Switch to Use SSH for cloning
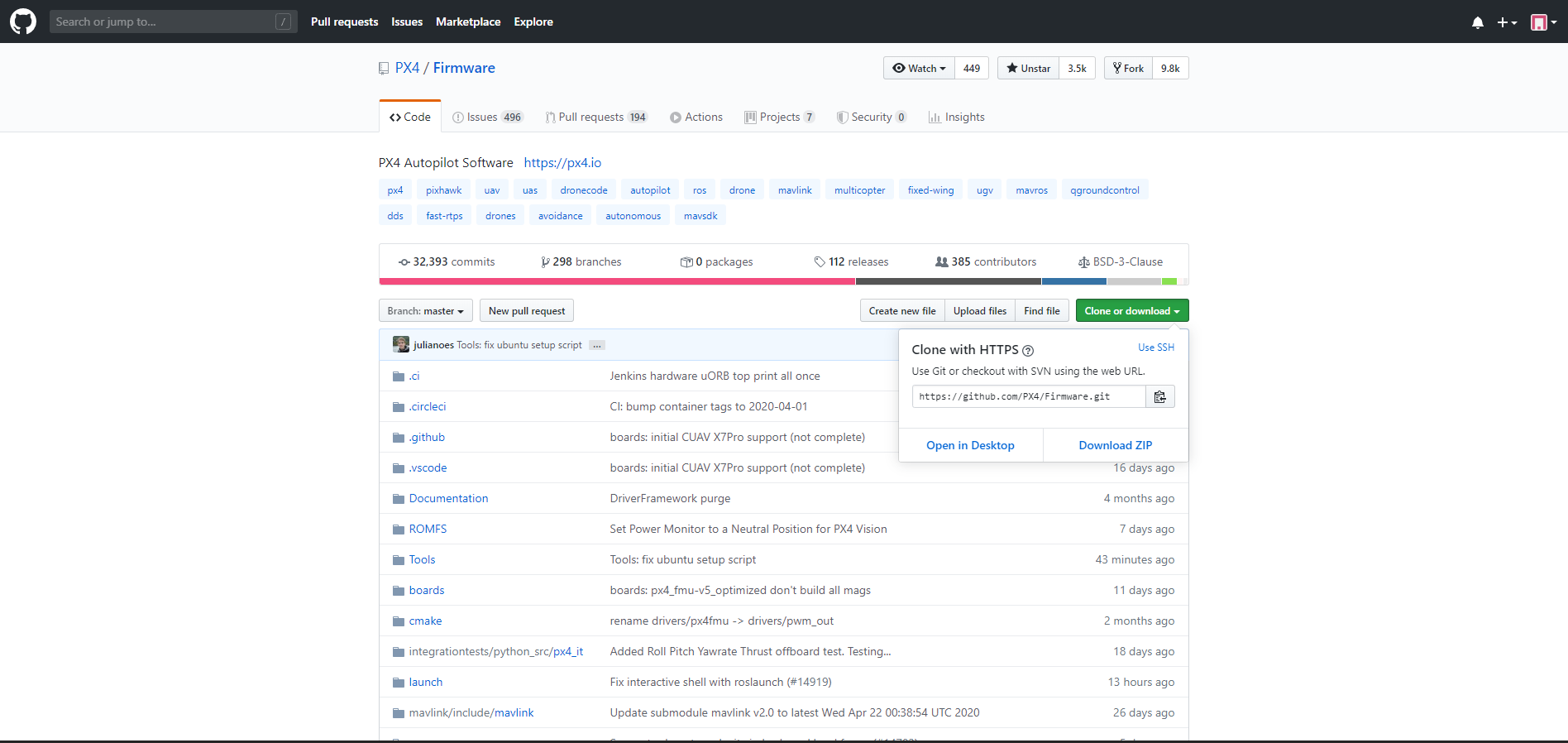Screen dimensions: 1568x743 1155,348
